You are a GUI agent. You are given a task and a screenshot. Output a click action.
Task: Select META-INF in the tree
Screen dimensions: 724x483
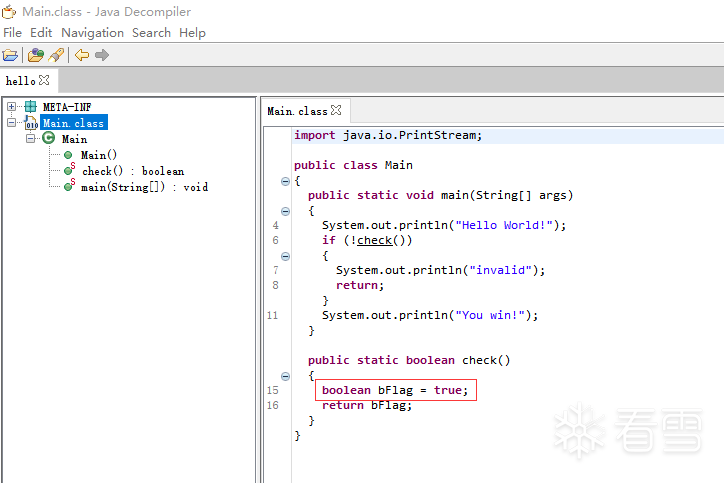(67, 107)
